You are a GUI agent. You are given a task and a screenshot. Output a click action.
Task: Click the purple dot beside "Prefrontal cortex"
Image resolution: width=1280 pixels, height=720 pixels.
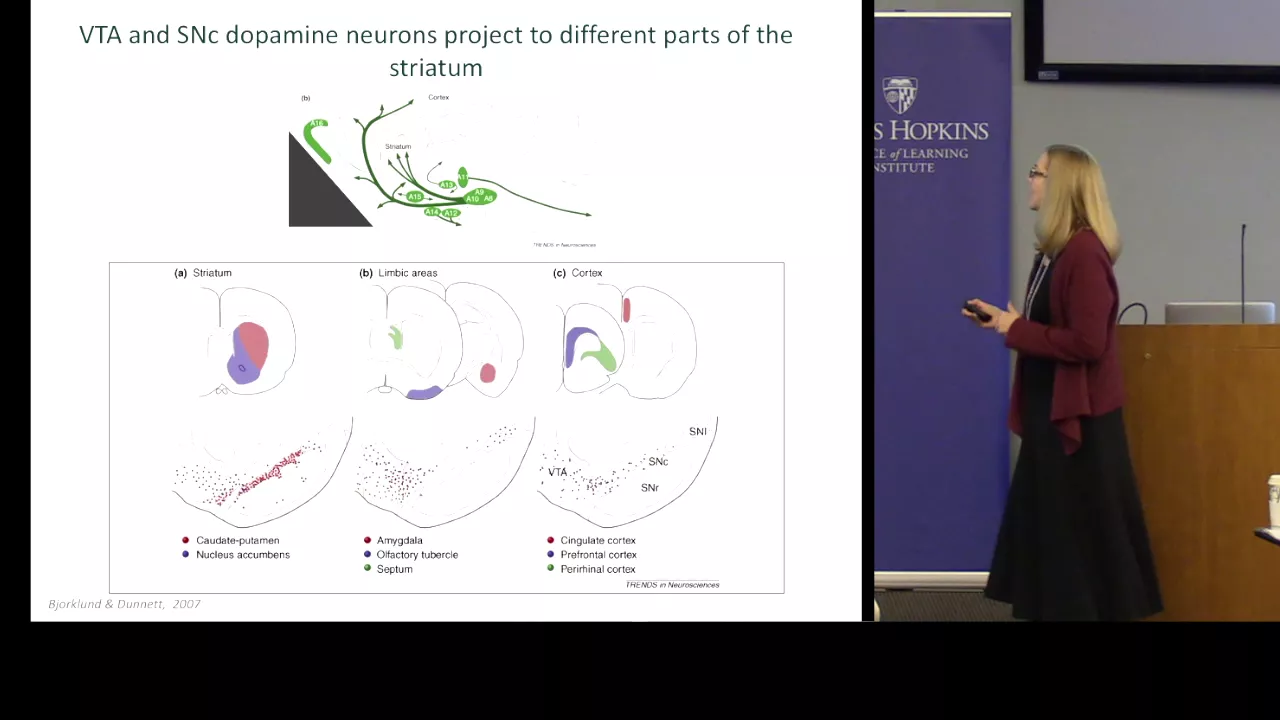(551, 554)
